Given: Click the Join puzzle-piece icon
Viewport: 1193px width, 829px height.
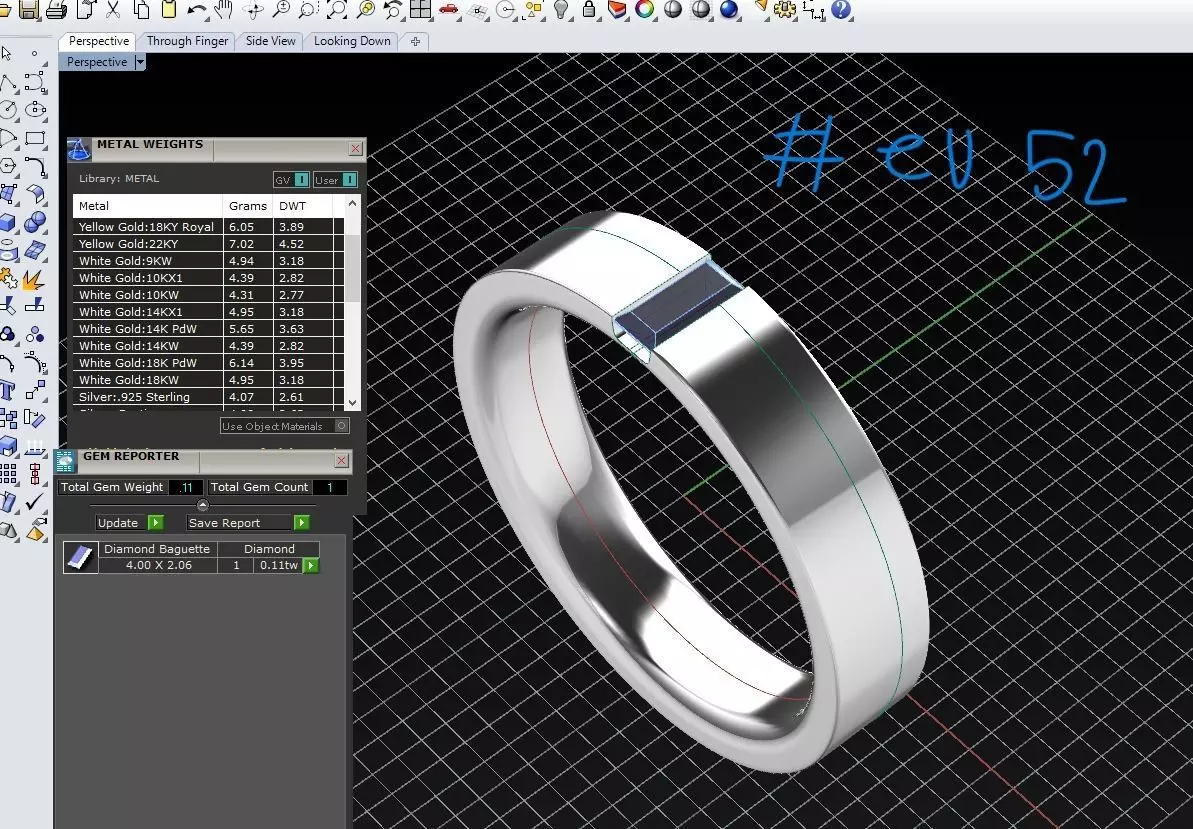Looking at the screenshot, I should click(x=7, y=278).
